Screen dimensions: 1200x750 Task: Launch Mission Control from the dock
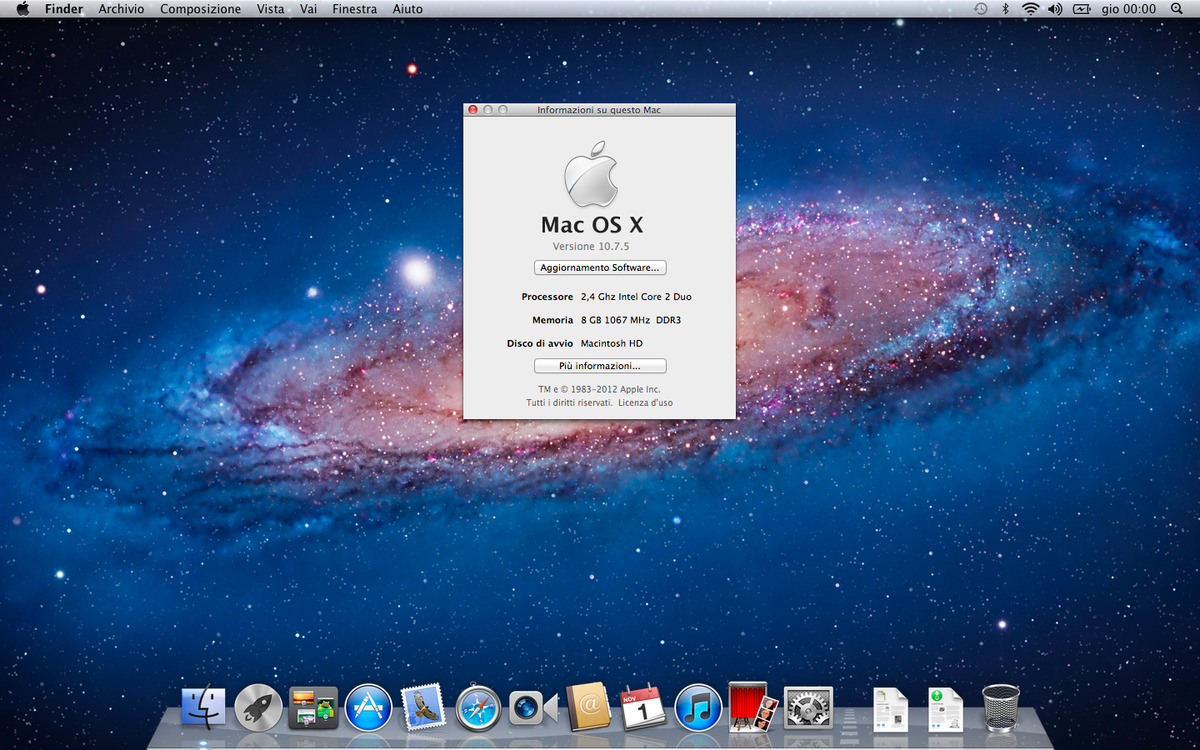(313, 707)
